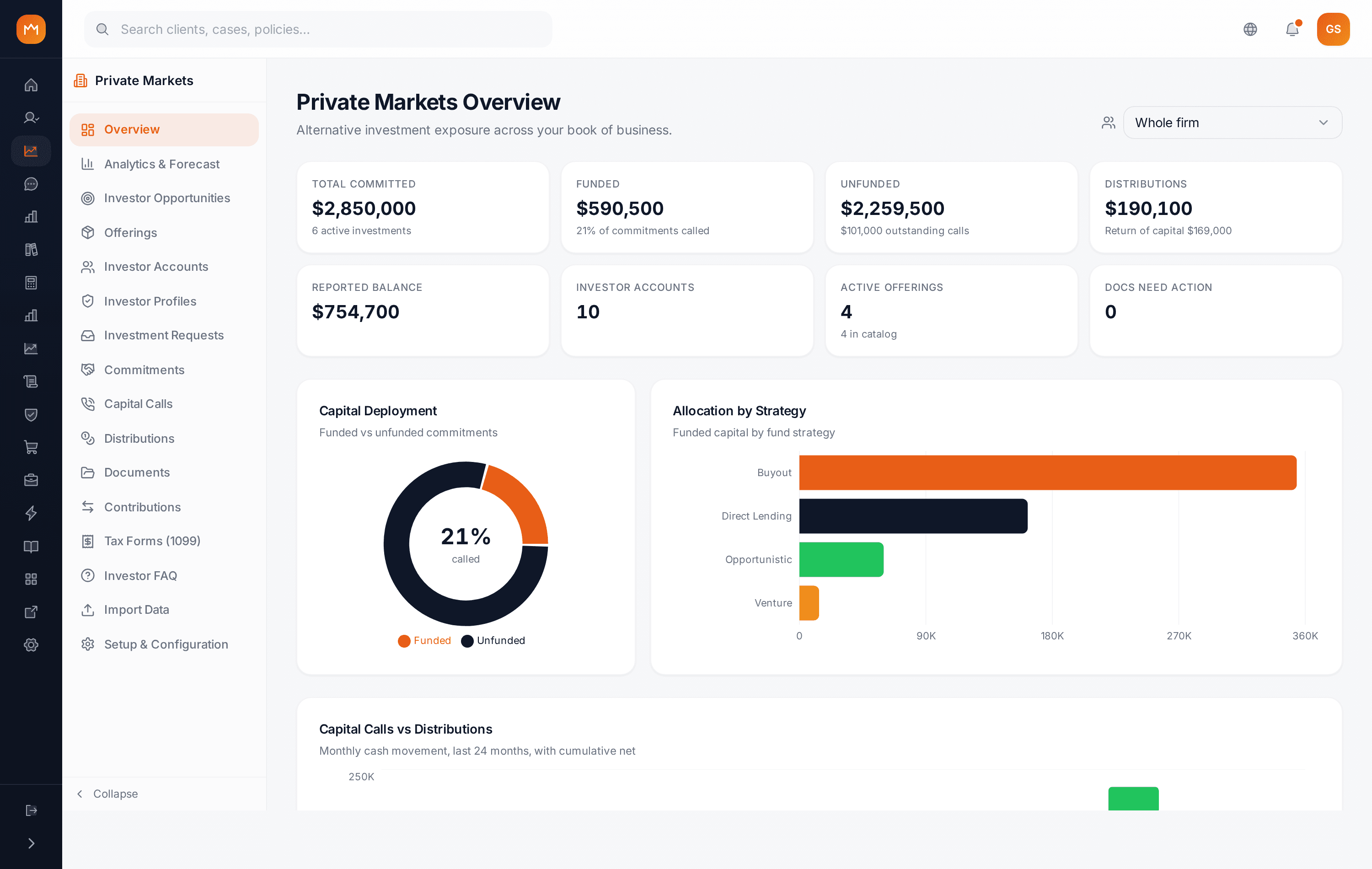The image size is (1372, 869).
Task: Open the chat bubble icon in rail
Action: pos(31,184)
